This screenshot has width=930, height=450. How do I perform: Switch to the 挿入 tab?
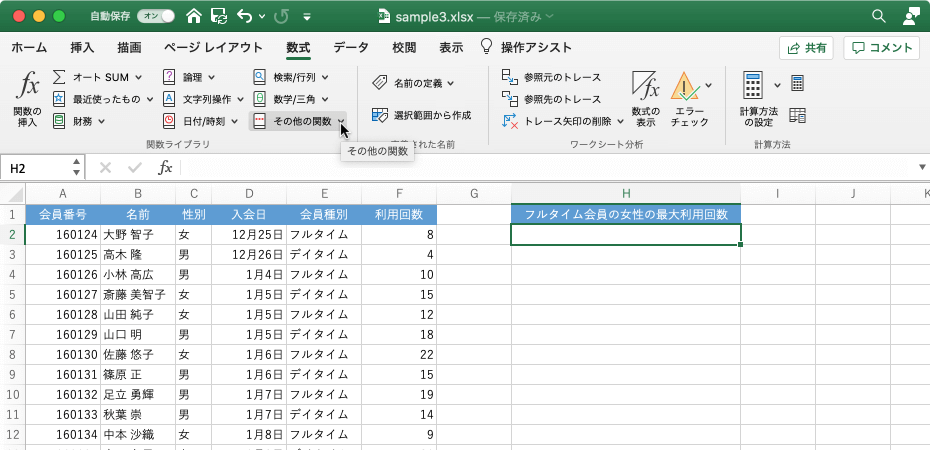[x=82, y=47]
